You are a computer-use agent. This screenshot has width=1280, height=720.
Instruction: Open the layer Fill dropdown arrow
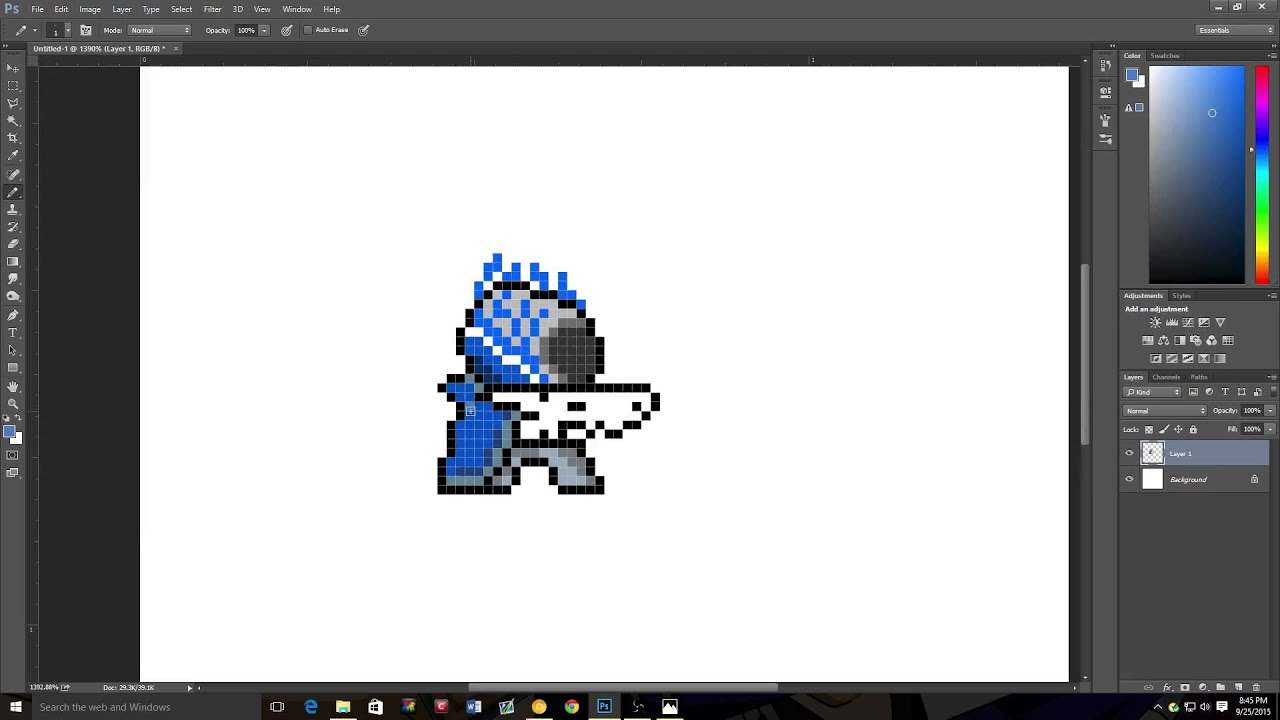click(x=1270, y=430)
